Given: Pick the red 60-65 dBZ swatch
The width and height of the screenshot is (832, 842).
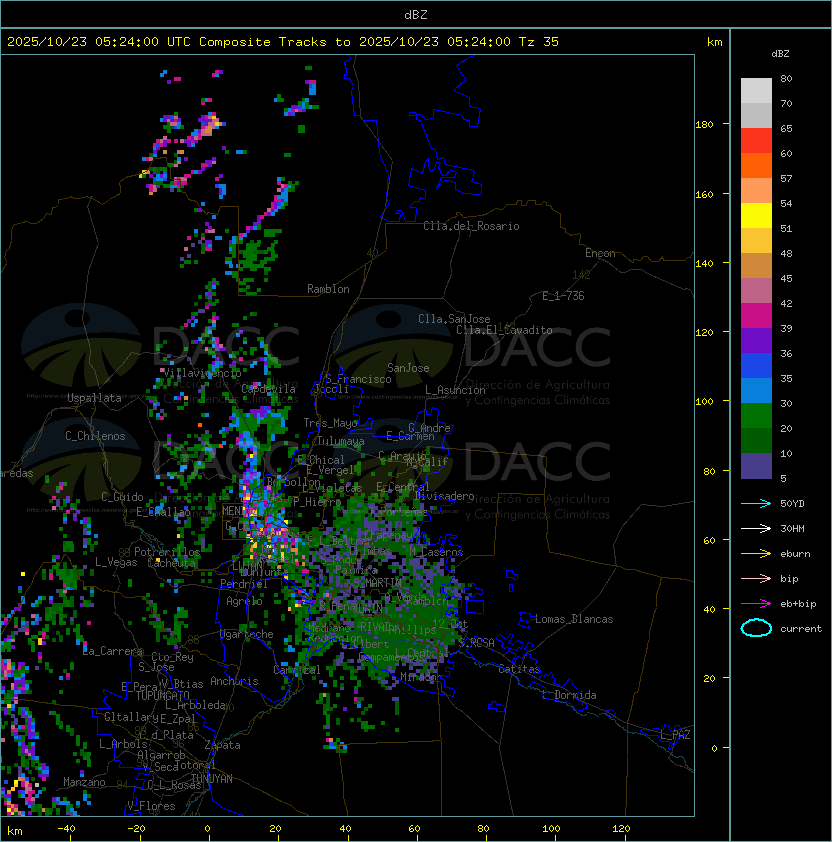Looking at the screenshot, I should click(756, 141).
